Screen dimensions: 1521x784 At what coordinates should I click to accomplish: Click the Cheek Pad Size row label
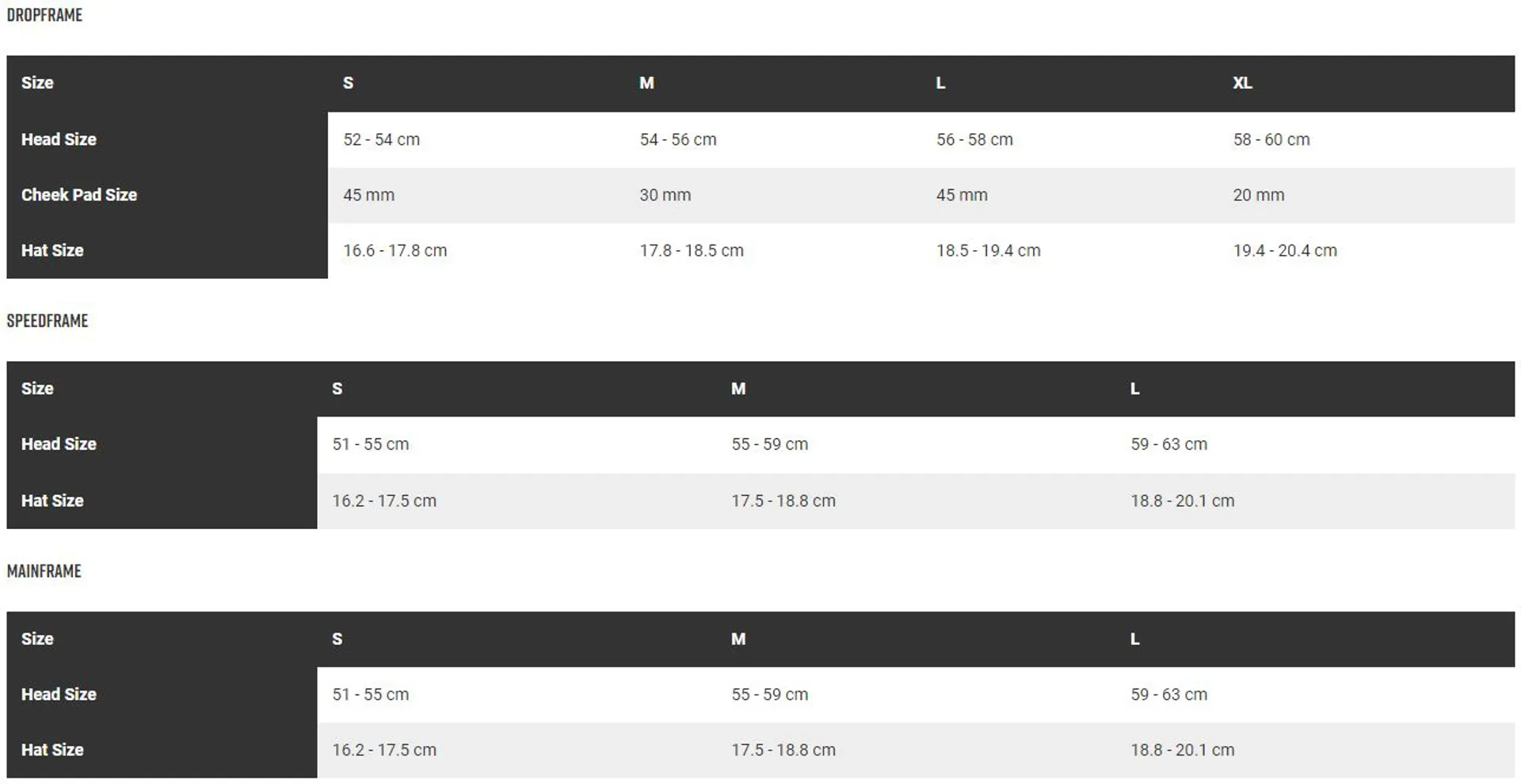click(79, 195)
